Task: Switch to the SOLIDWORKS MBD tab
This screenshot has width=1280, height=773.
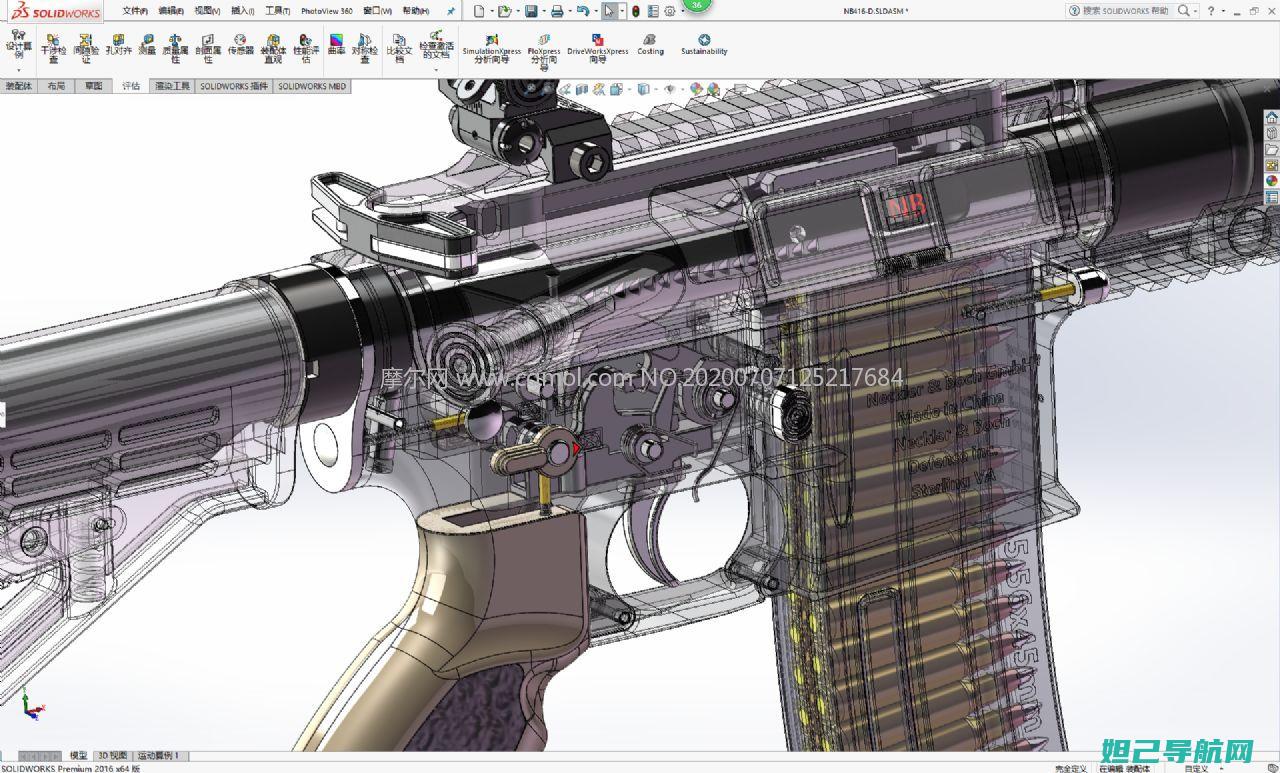Action: [312, 86]
